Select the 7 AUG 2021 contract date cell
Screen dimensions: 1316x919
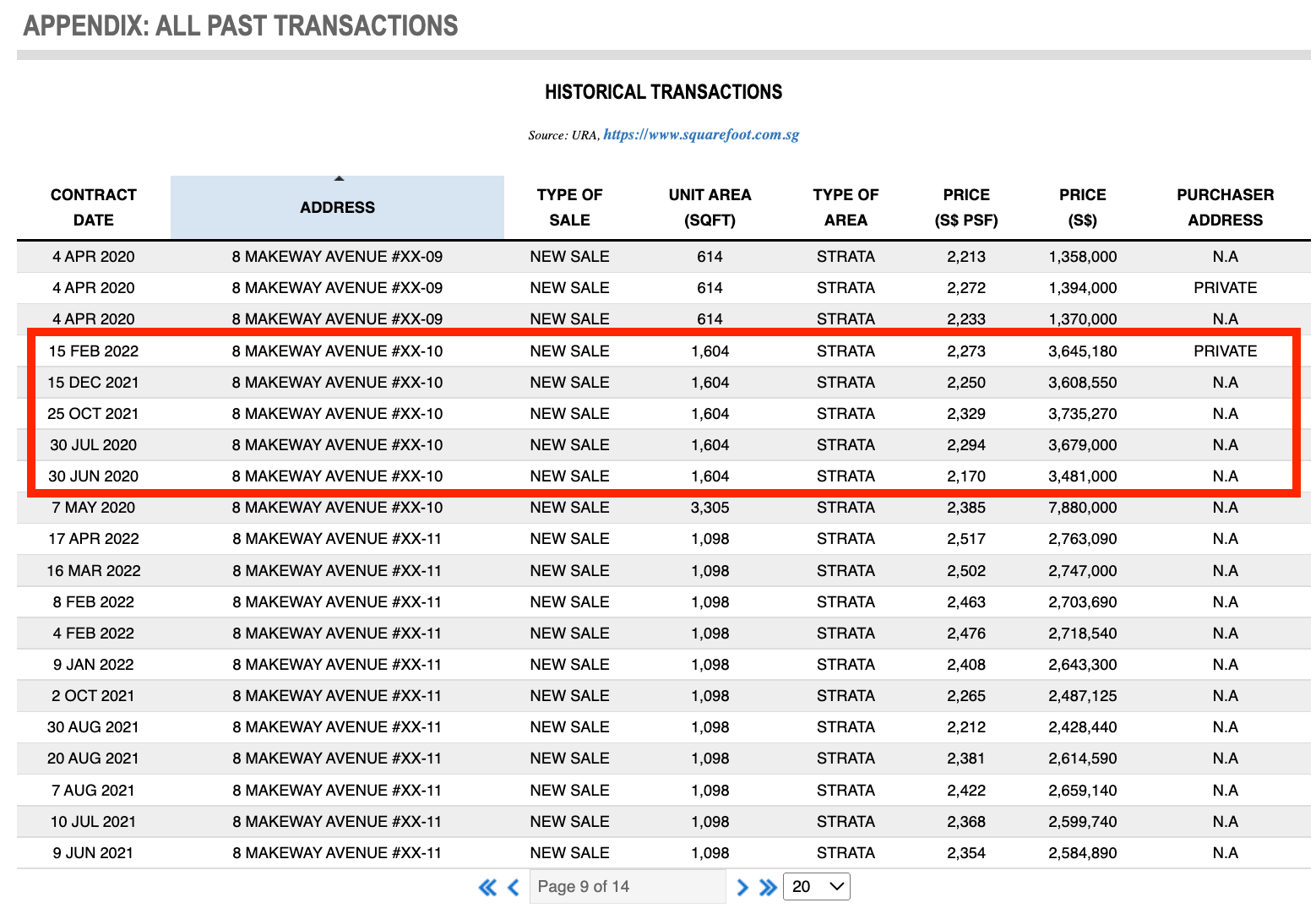tap(94, 791)
